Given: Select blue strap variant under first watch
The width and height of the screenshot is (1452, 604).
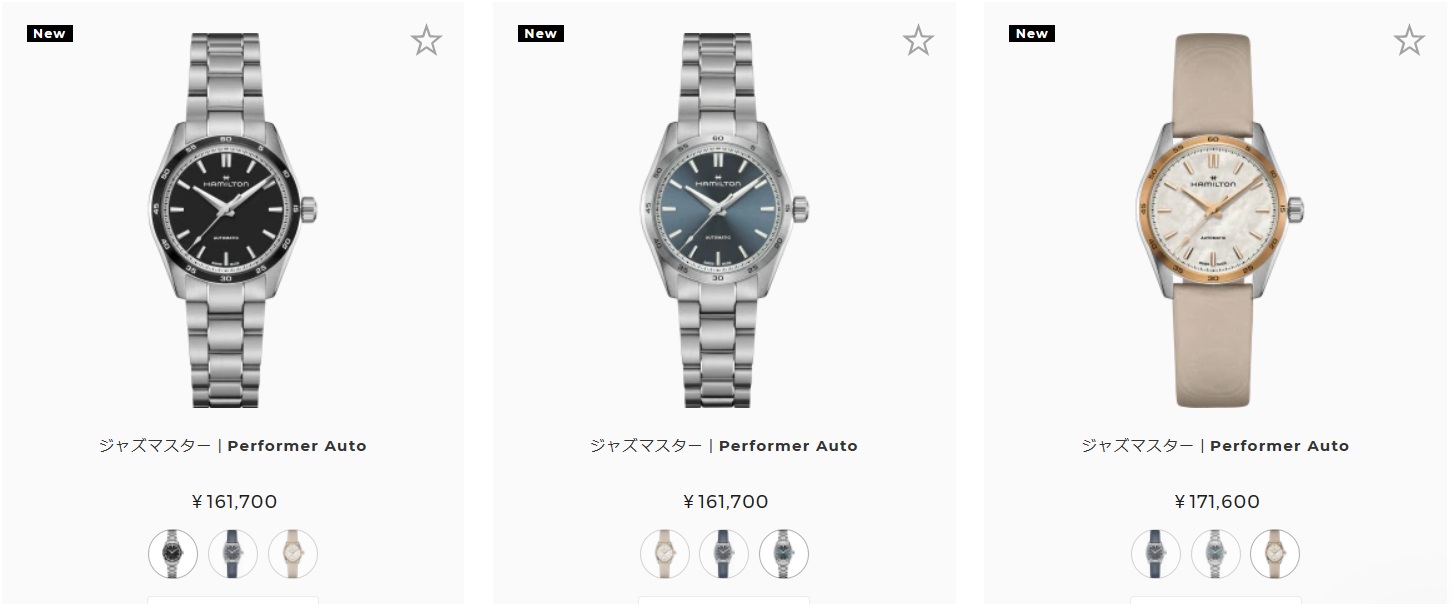Looking at the screenshot, I should click(x=233, y=553).
